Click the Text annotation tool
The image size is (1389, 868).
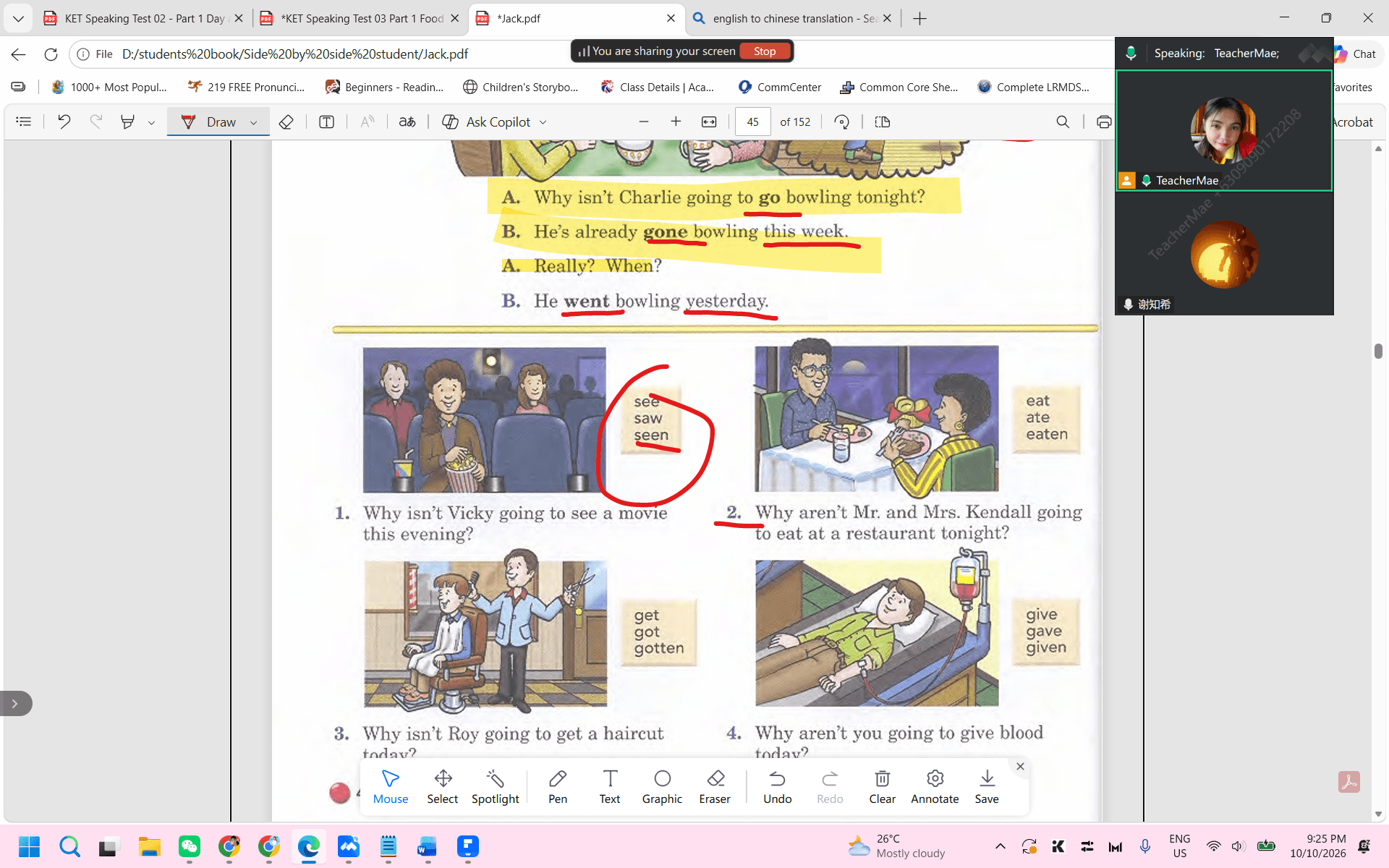pos(610,787)
